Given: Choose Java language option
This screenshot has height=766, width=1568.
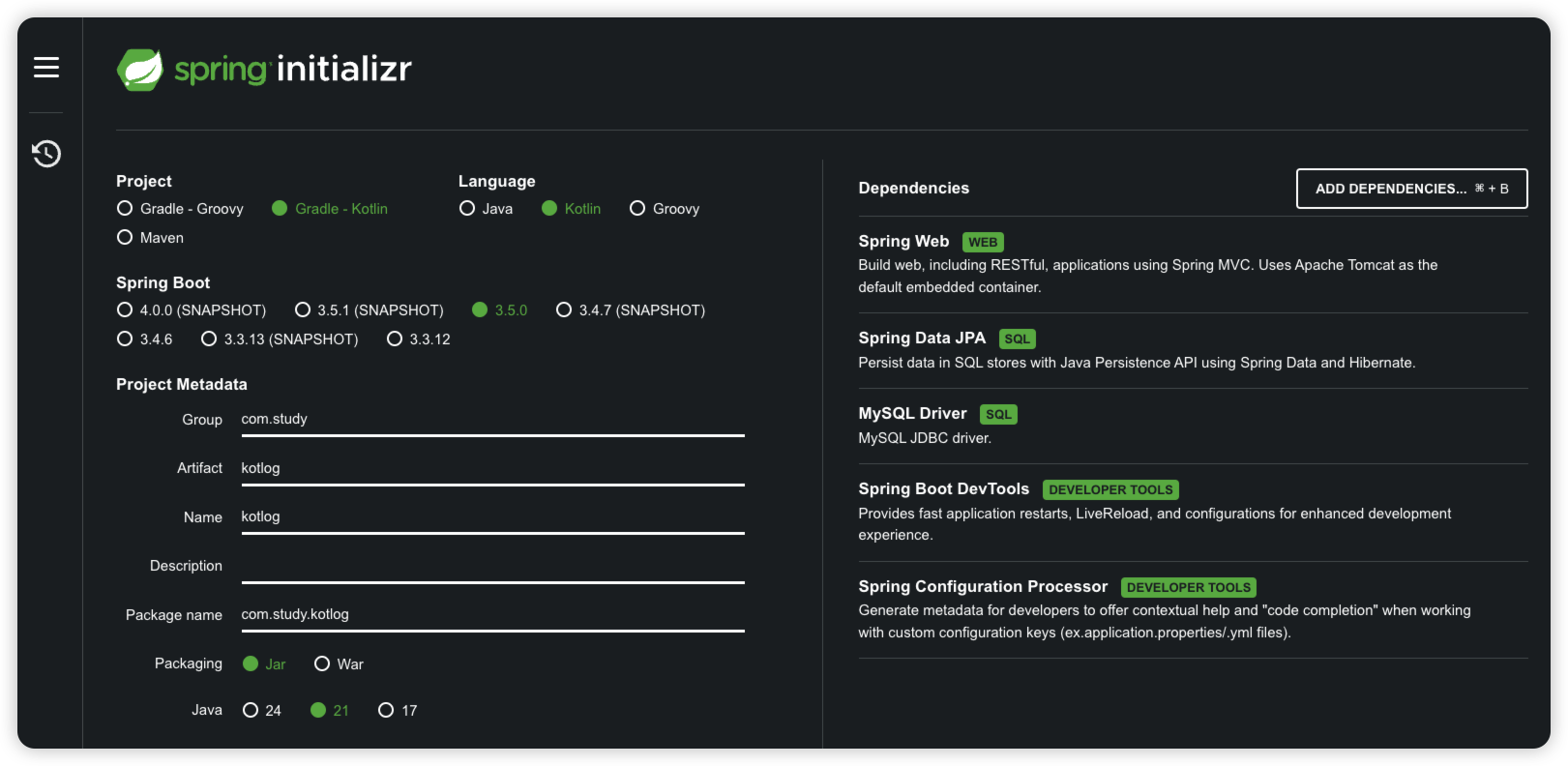Looking at the screenshot, I should tap(487, 209).
